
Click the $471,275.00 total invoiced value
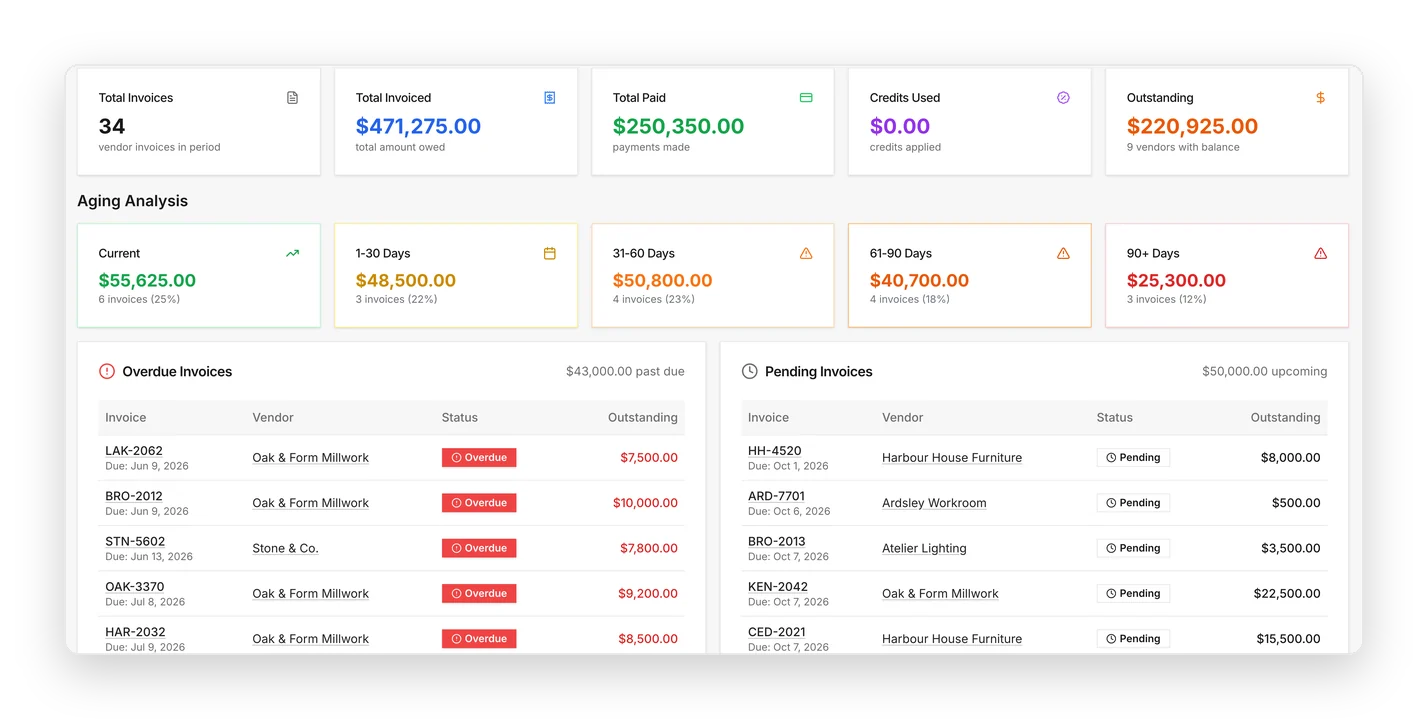418,127
